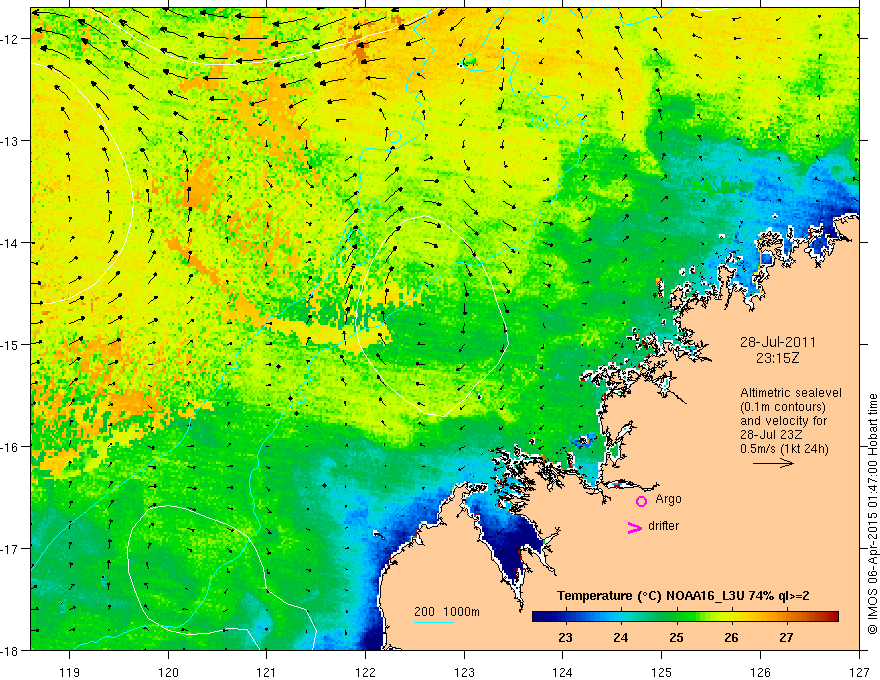This screenshot has height=680, width=880.
Task: Click the longitude axis label 122
Action: point(365,672)
